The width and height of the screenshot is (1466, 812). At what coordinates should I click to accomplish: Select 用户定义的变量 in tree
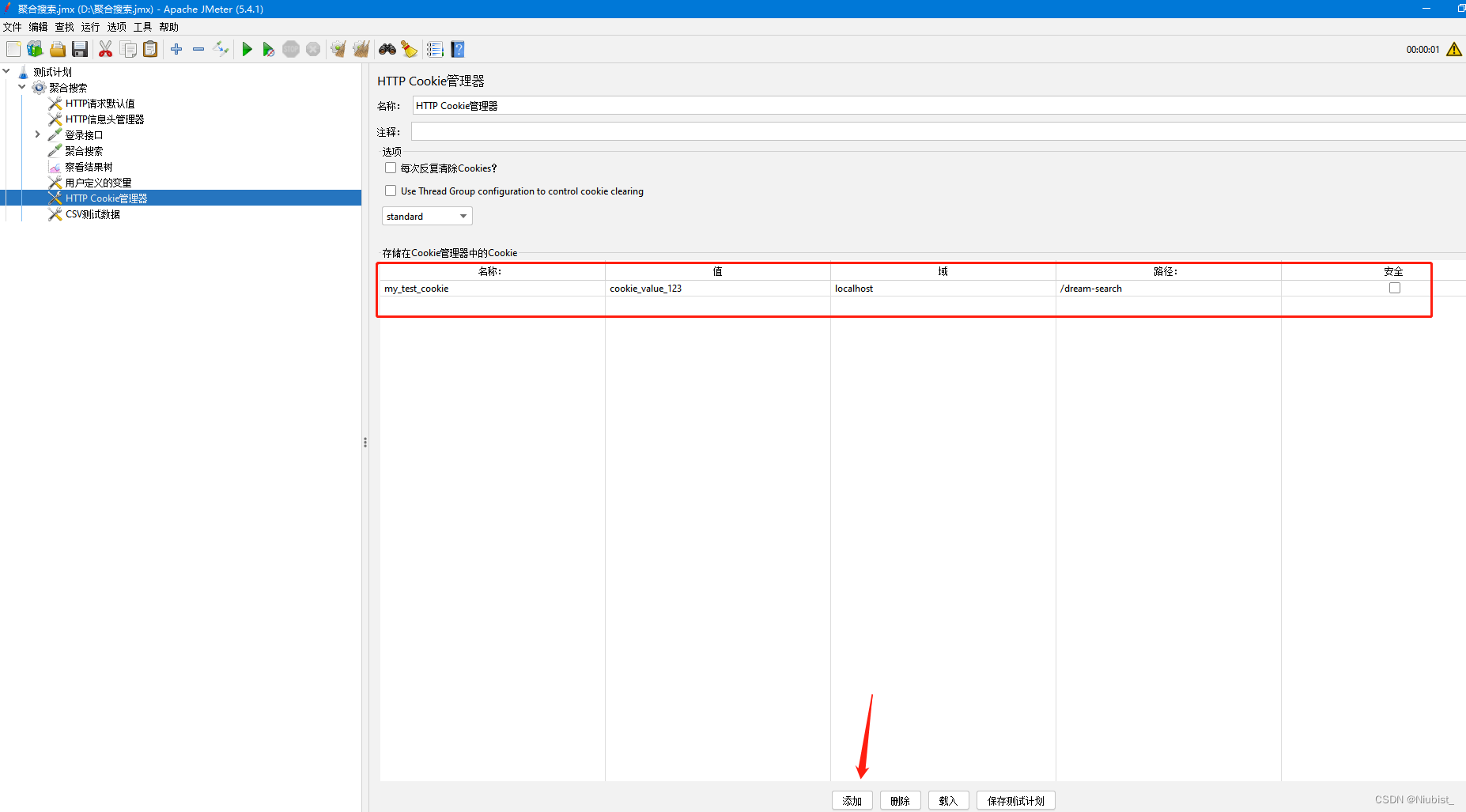(x=98, y=183)
